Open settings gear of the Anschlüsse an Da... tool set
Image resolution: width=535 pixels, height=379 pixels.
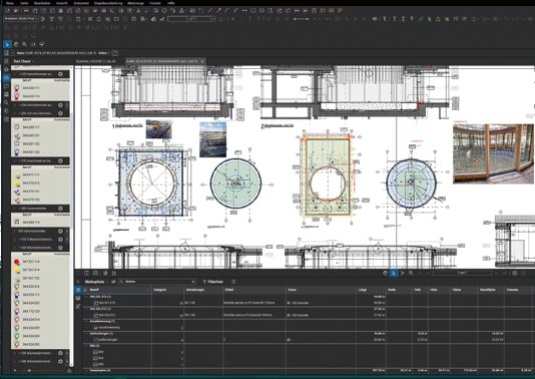(60, 160)
